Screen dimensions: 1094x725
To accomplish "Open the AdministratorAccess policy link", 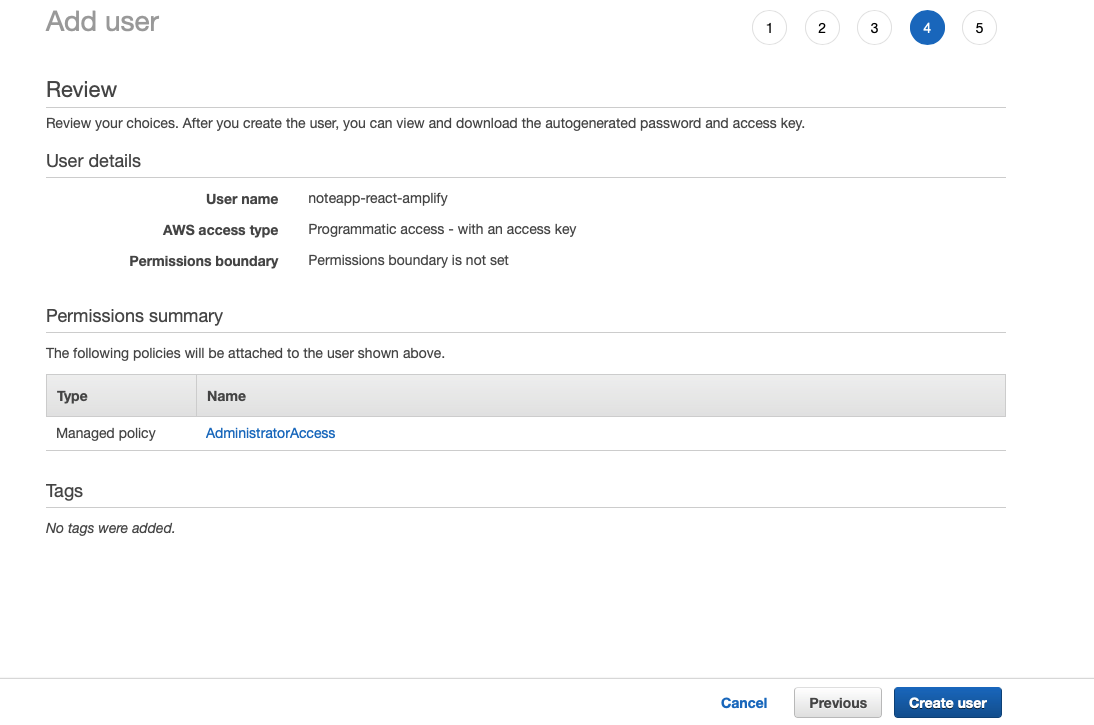I will click(x=270, y=433).
